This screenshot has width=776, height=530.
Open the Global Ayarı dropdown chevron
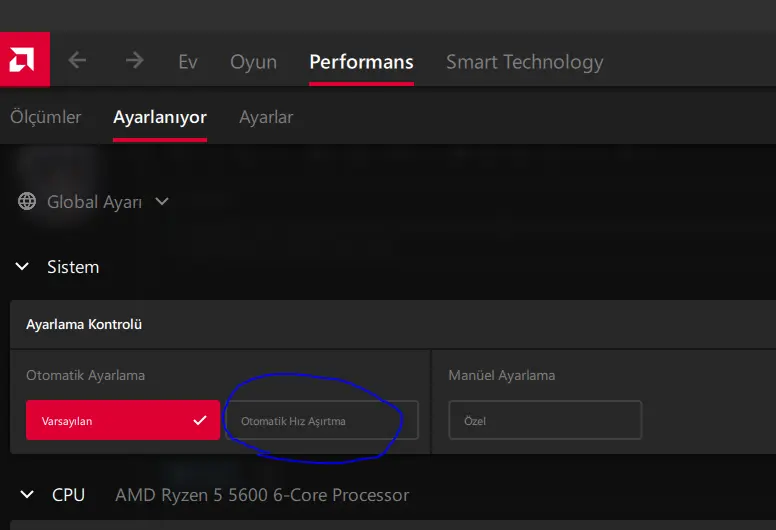coord(162,201)
